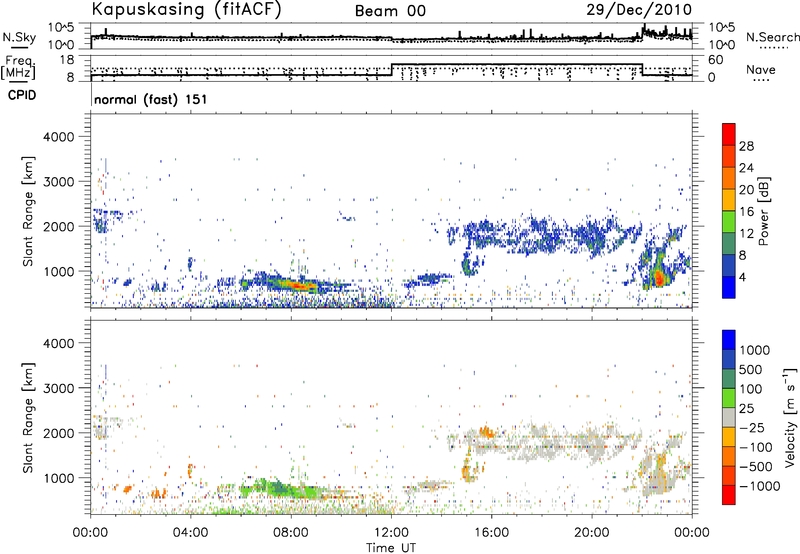Pick the red bottom segment of the Velocity bar
Image resolution: width=800 pixels, height=554 pixels.
tap(729, 495)
